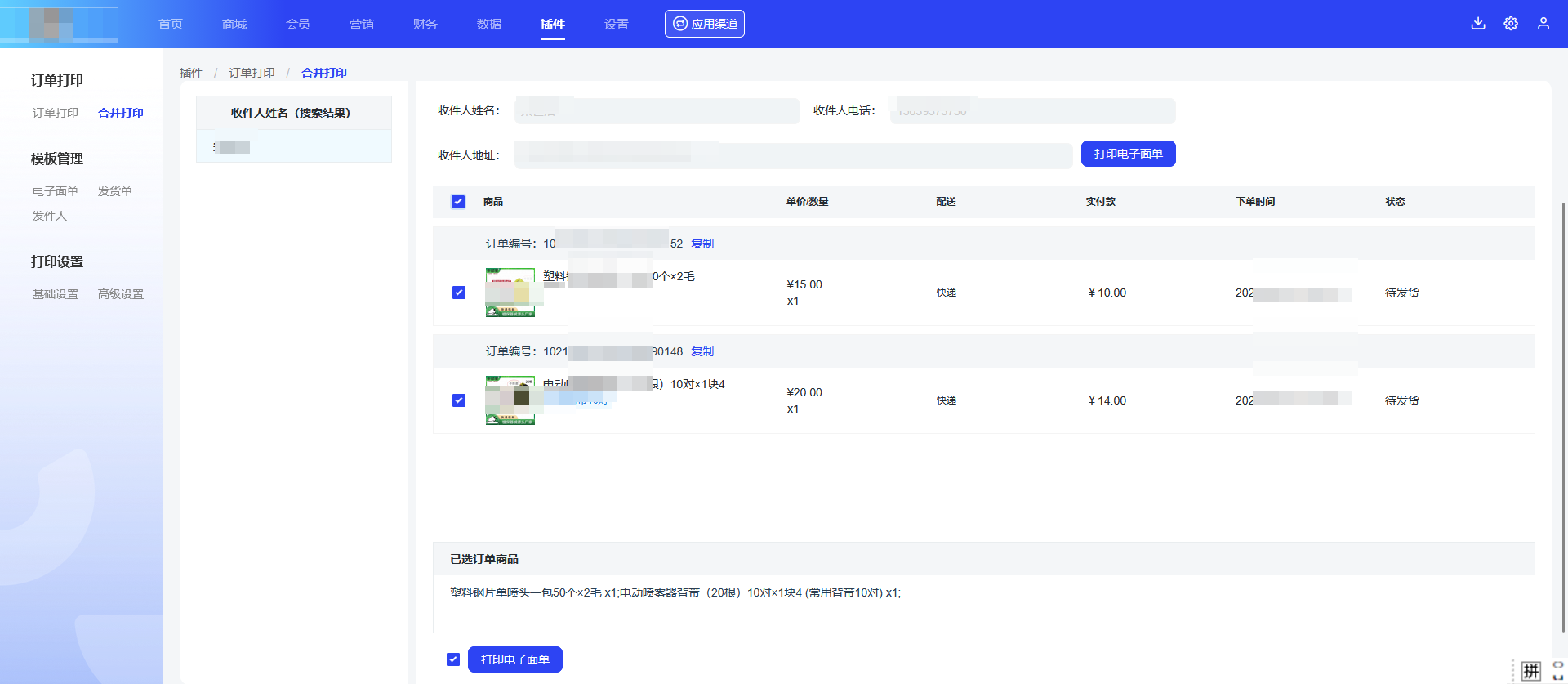Open the first product's thumbnail image

click(510, 293)
